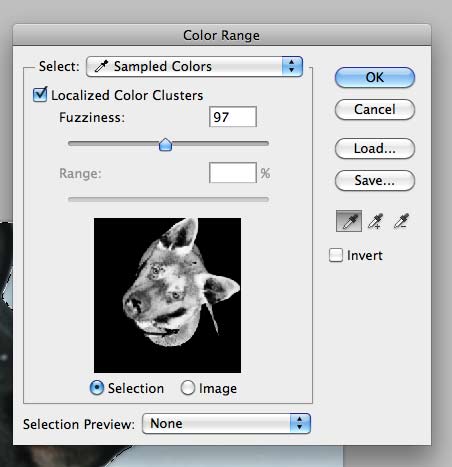The height and width of the screenshot is (467, 452).
Task: Select the Selection radio button
Action: pyautogui.click(x=97, y=388)
